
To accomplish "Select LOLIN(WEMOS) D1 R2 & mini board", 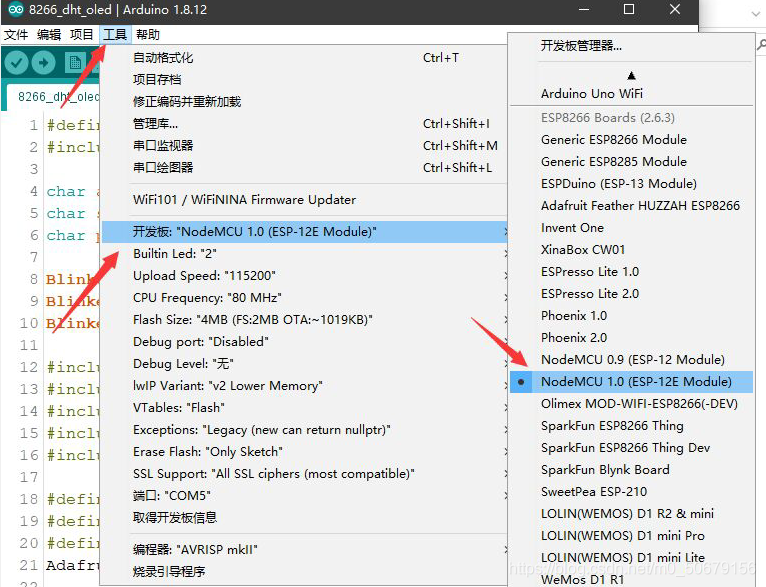I will pos(631,514).
